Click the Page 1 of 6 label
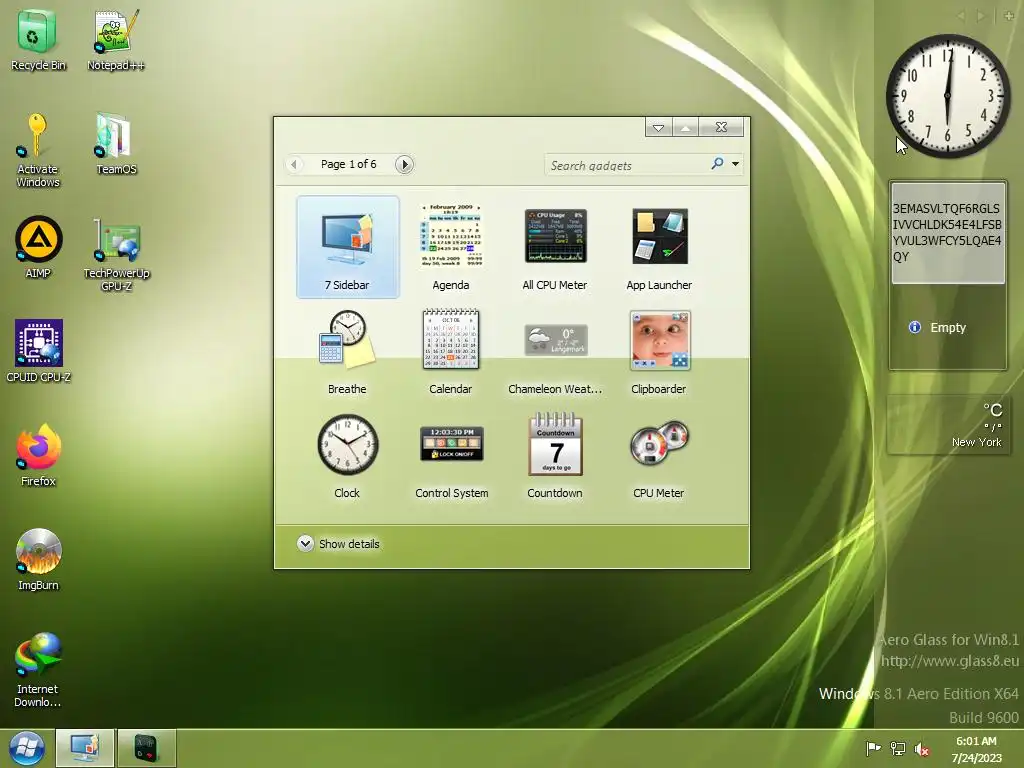This screenshot has height=768, width=1024. (348, 164)
